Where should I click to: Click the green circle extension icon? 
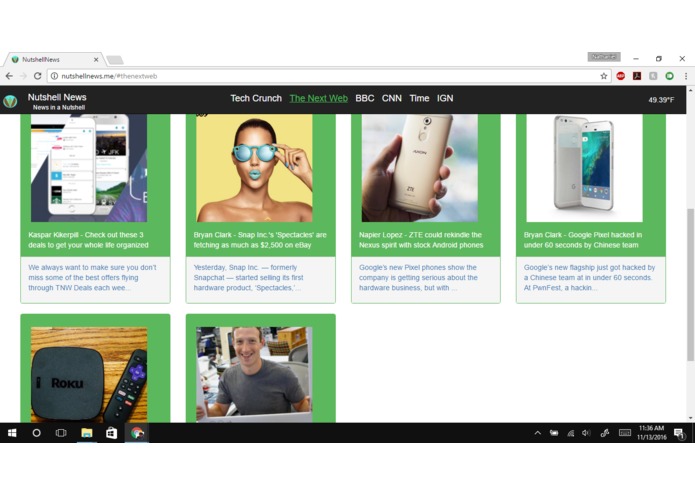coord(669,76)
